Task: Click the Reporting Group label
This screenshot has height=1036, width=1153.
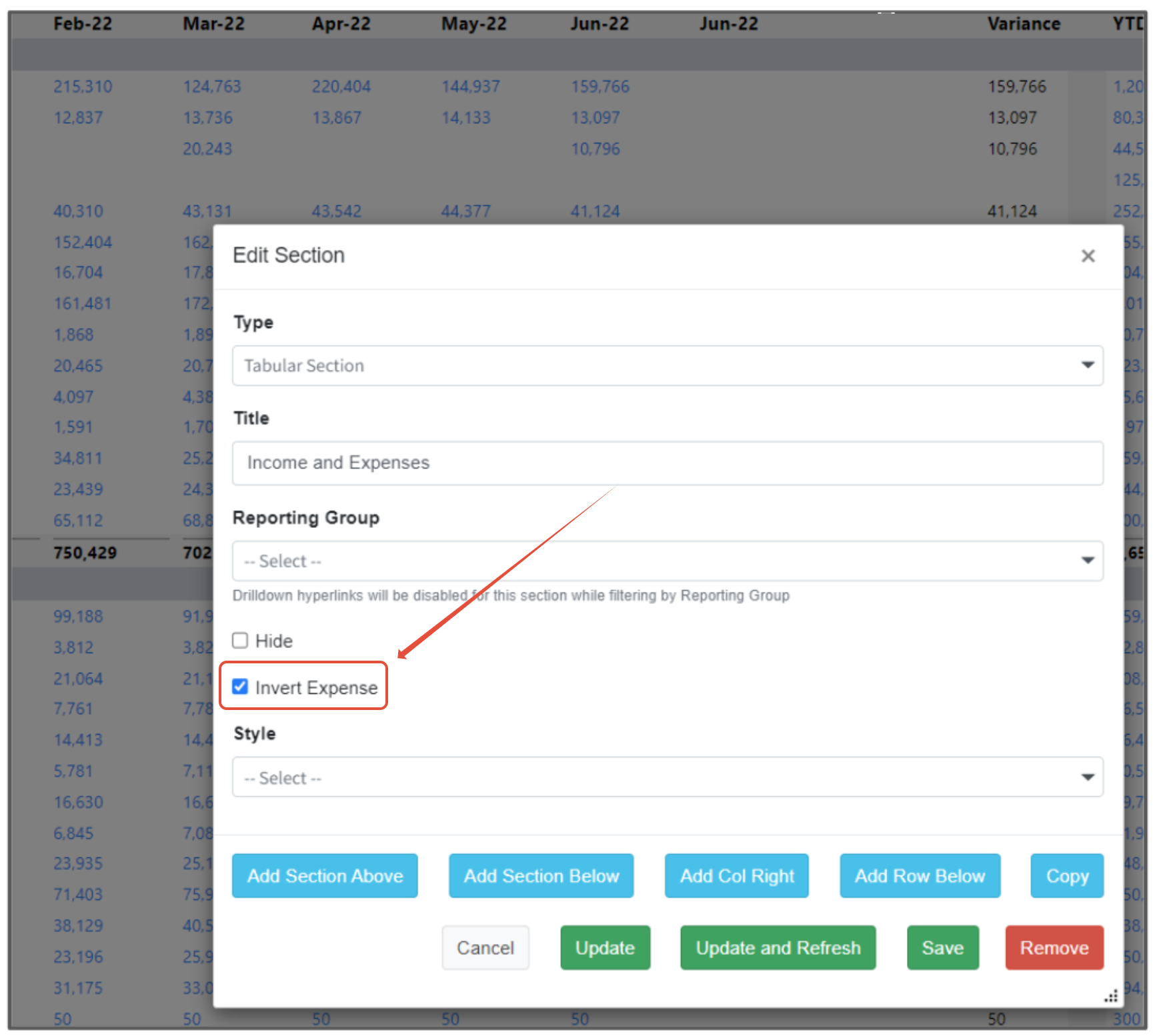Action: click(x=306, y=518)
